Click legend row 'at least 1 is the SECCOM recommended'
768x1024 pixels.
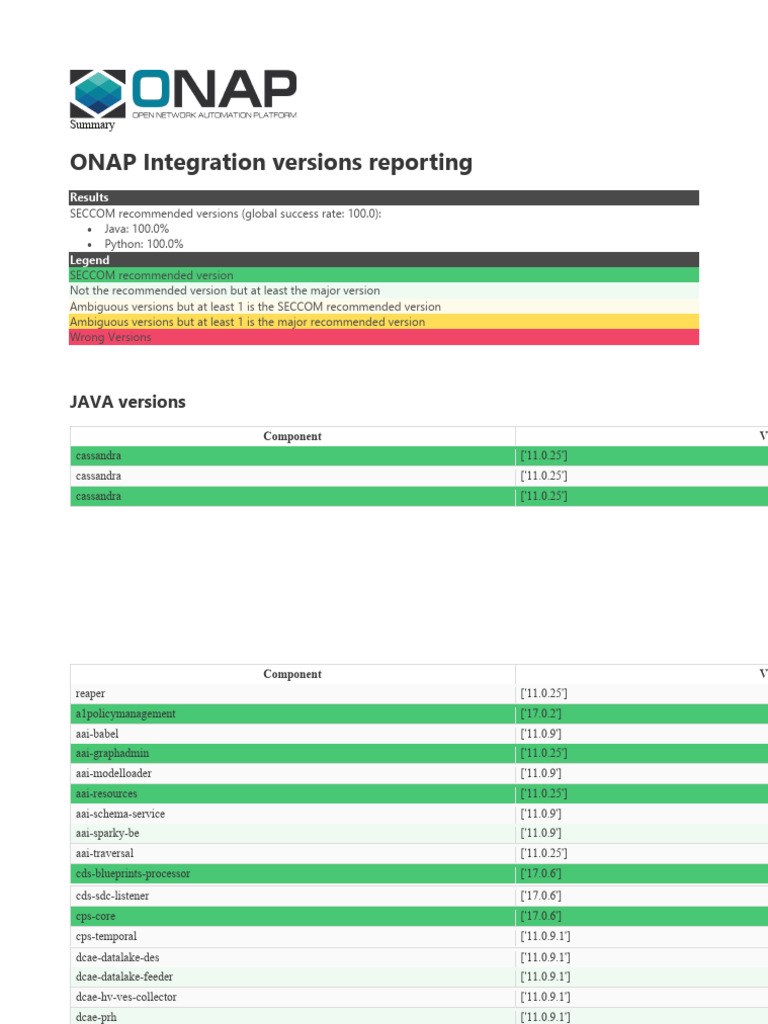click(x=384, y=306)
